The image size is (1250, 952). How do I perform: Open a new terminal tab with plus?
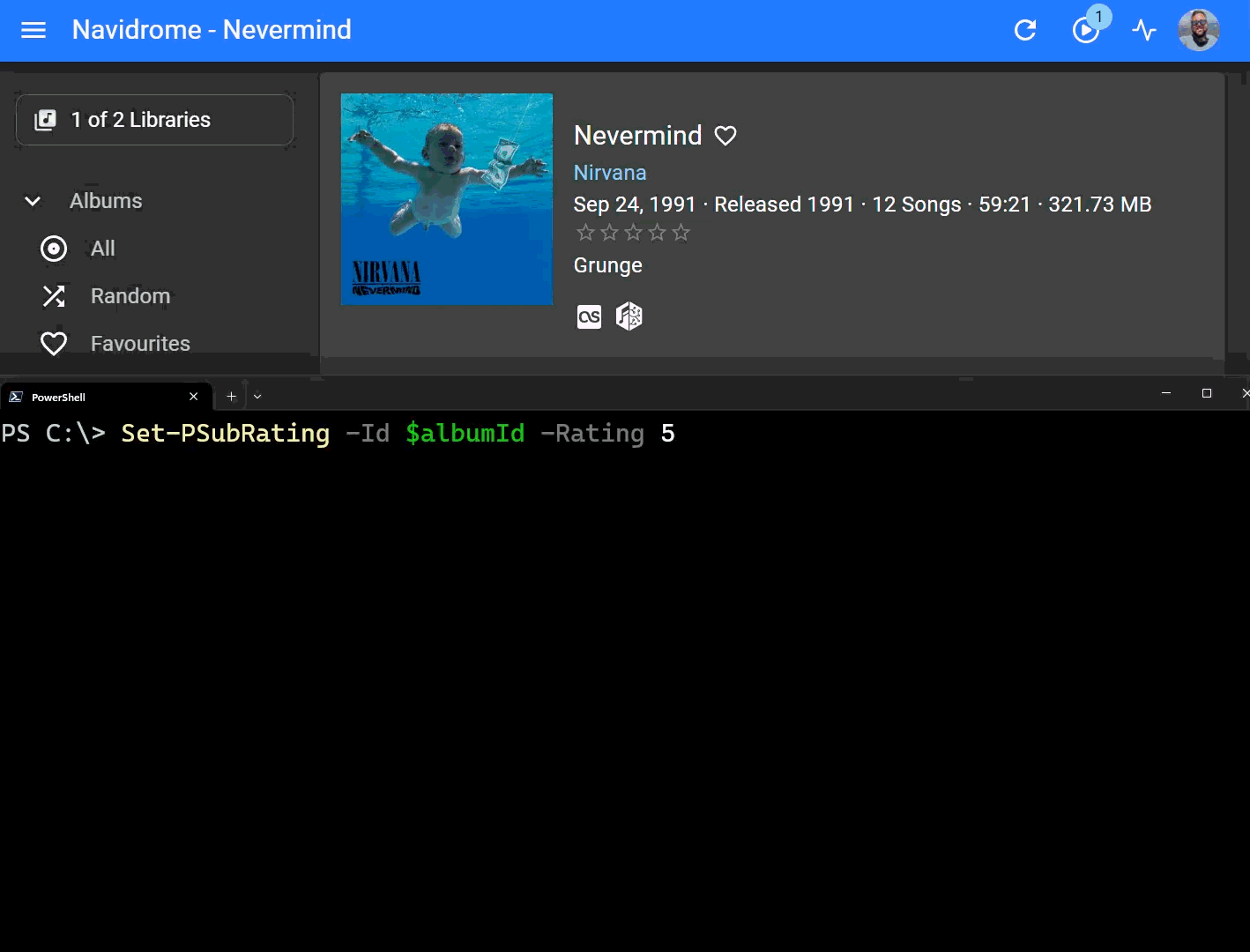coord(231,397)
